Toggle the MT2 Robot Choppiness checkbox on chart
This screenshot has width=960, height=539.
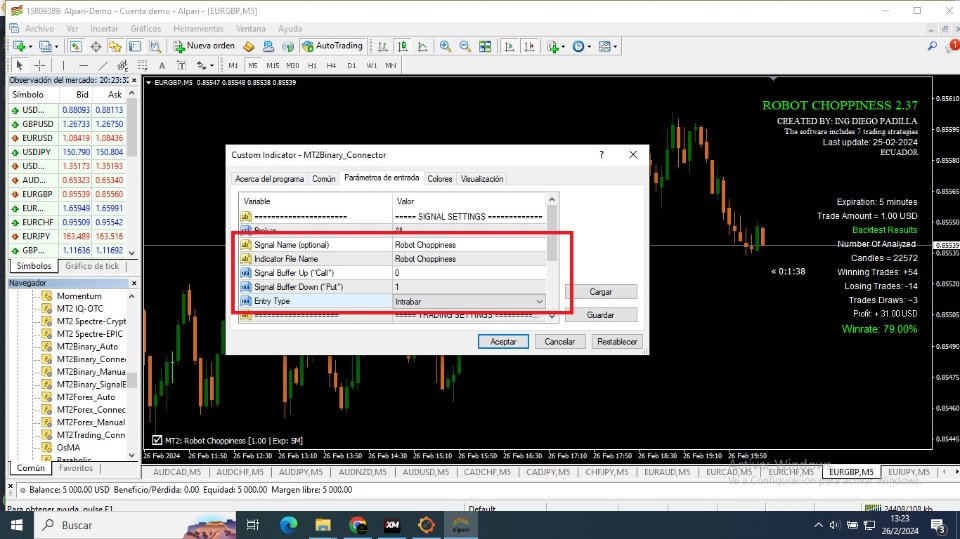pyautogui.click(x=157, y=440)
